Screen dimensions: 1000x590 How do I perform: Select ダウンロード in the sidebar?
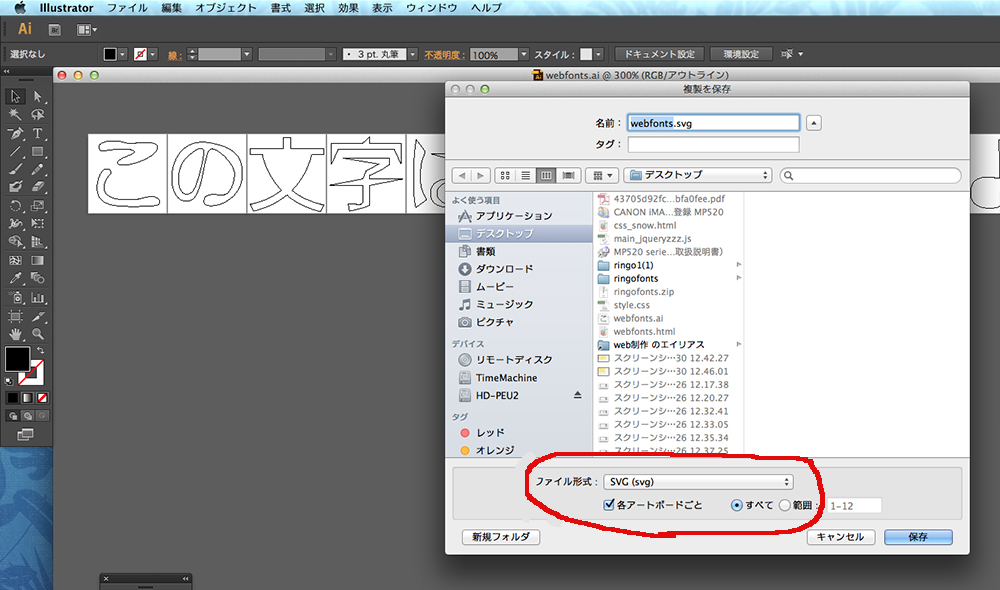pos(504,269)
